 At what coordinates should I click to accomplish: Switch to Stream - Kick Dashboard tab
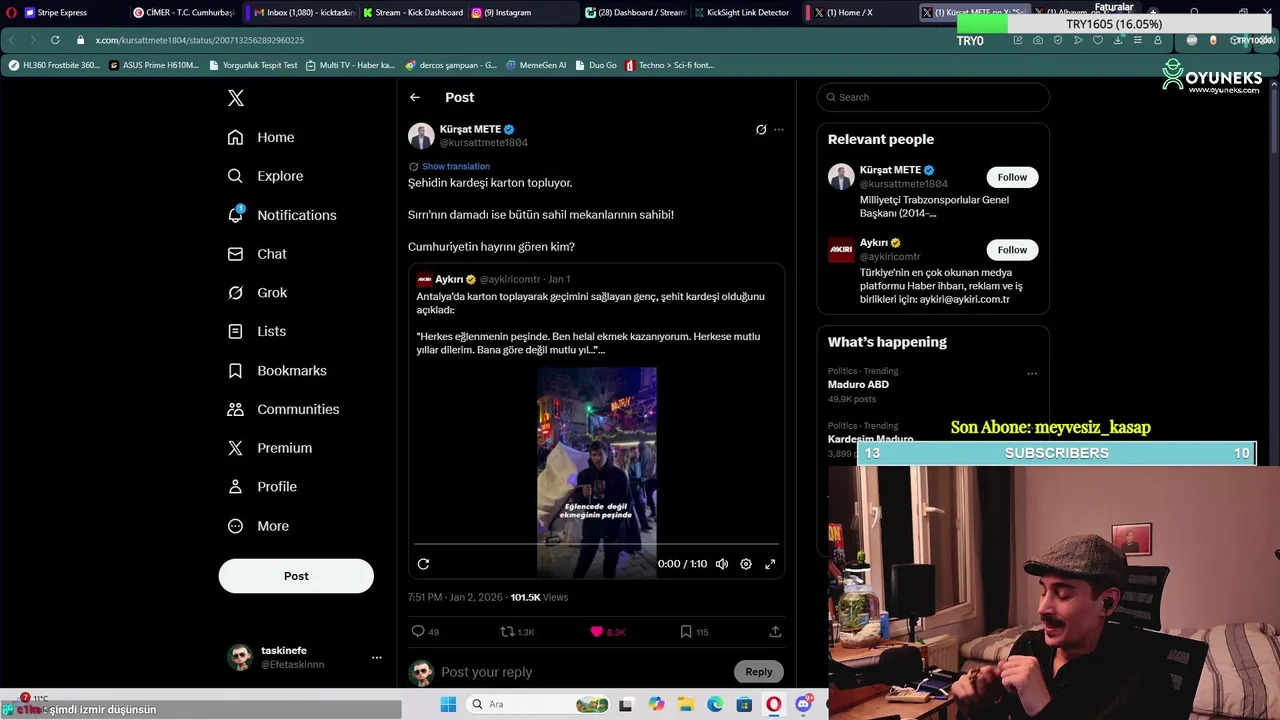coord(413,13)
